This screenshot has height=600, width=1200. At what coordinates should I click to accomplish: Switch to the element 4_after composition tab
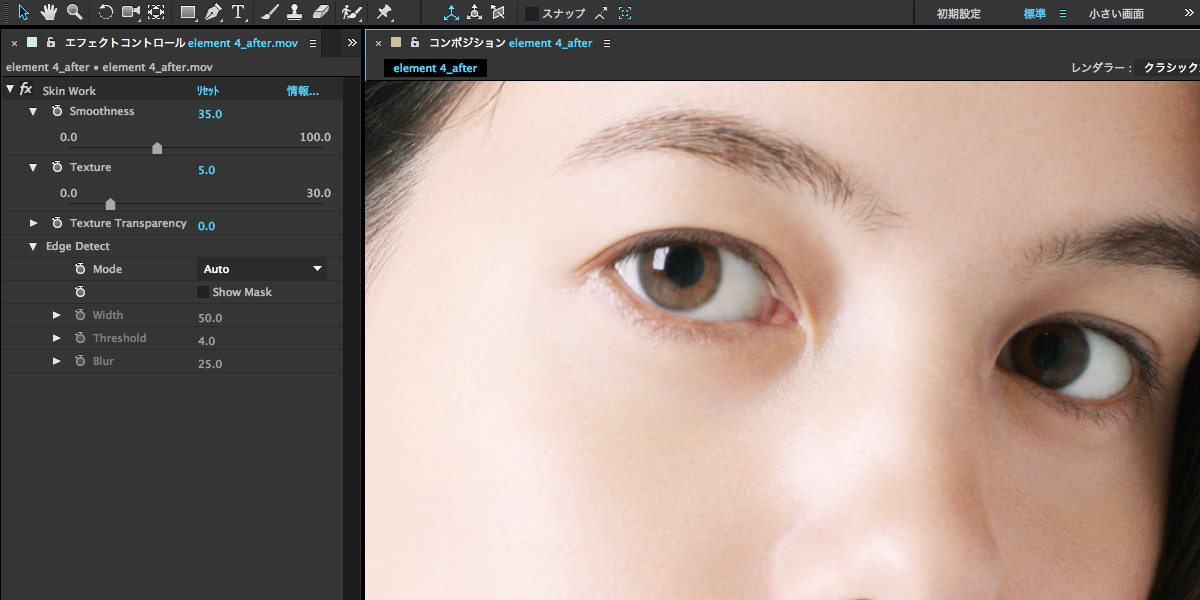point(435,68)
